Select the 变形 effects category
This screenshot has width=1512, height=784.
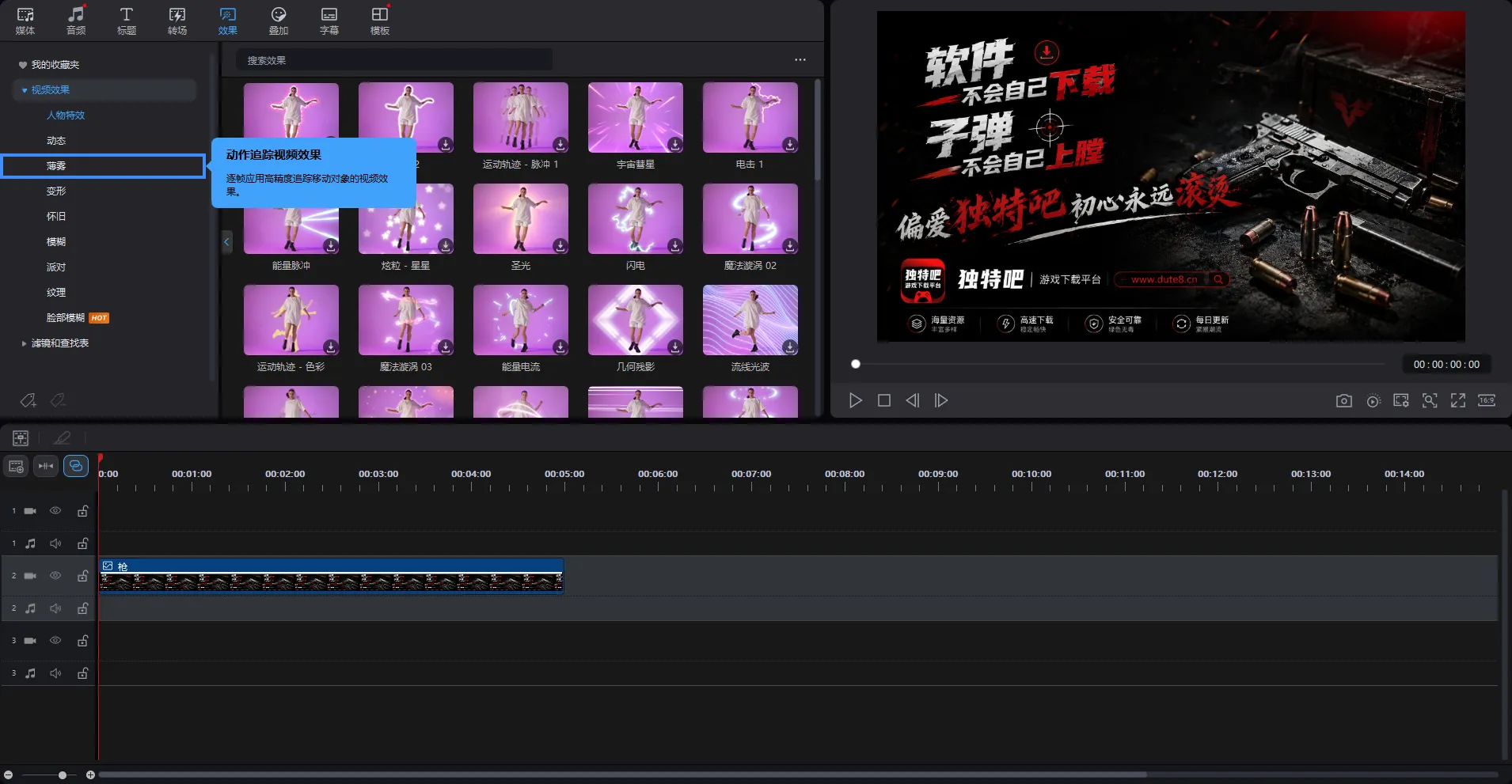(x=56, y=191)
